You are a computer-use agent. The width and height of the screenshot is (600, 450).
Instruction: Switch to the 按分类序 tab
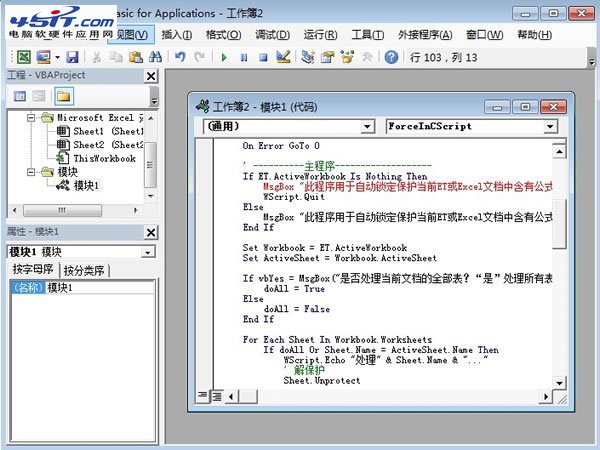pyautogui.click(x=84, y=271)
